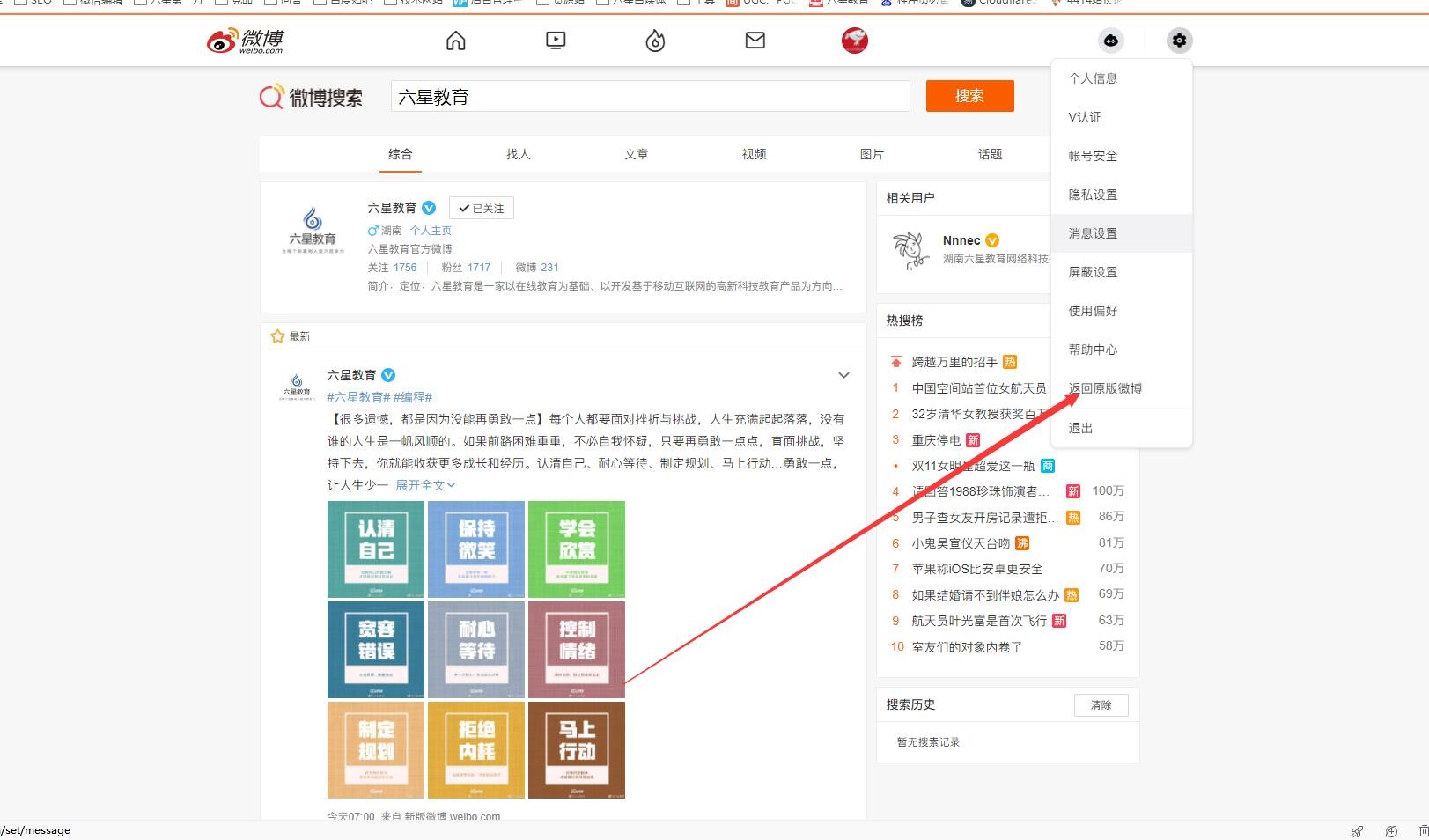Switch to the 话题 tab
This screenshot has width=1429, height=840.
pyautogui.click(x=991, y=154)
